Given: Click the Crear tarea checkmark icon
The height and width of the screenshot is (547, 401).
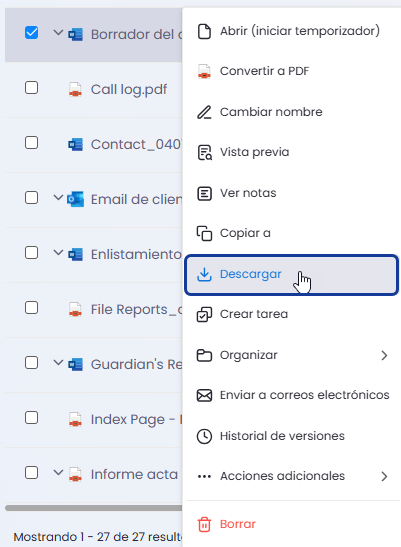Looking at the screenshot, I should [204, 314].
